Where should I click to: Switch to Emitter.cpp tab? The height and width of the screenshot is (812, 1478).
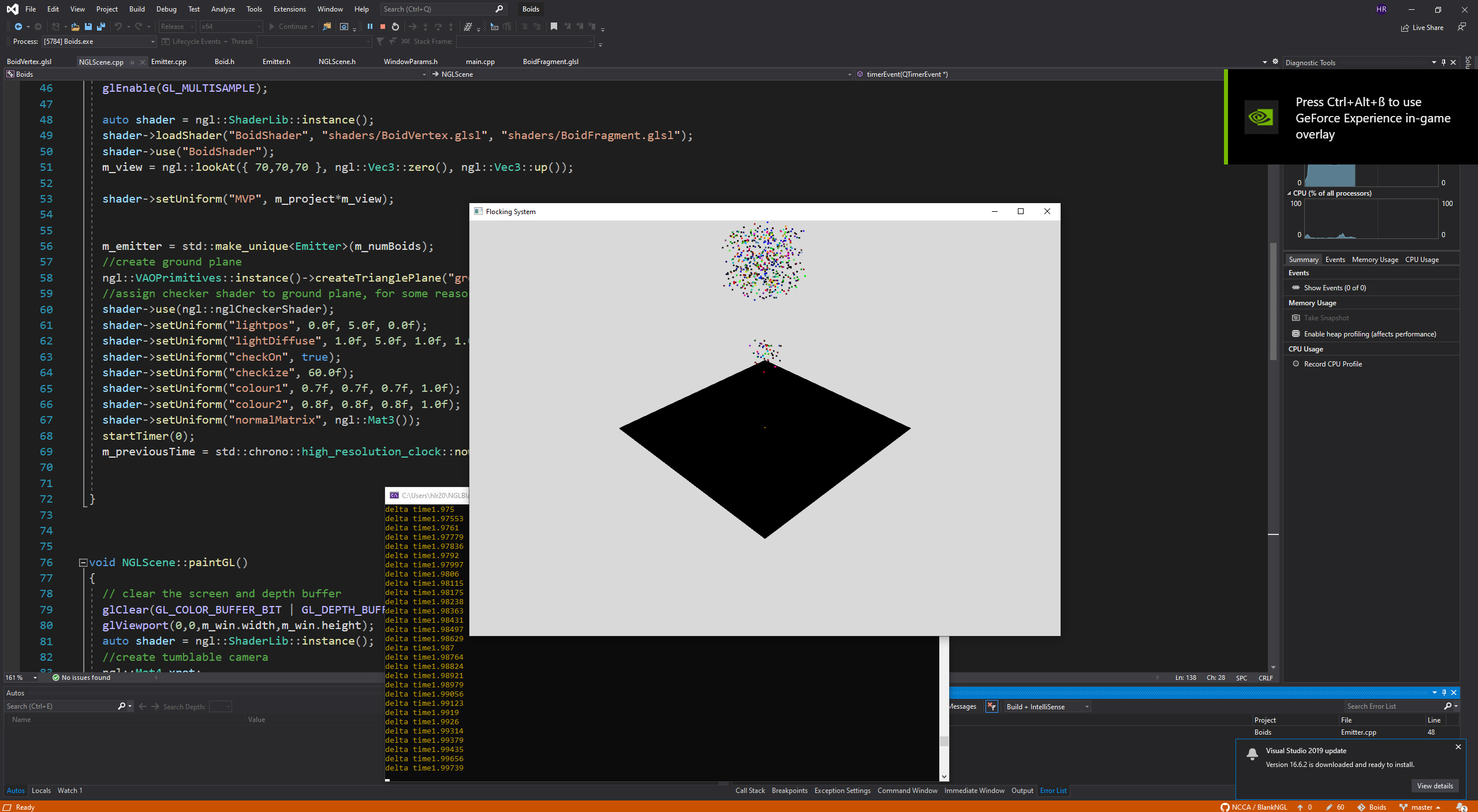coord(169,62)
